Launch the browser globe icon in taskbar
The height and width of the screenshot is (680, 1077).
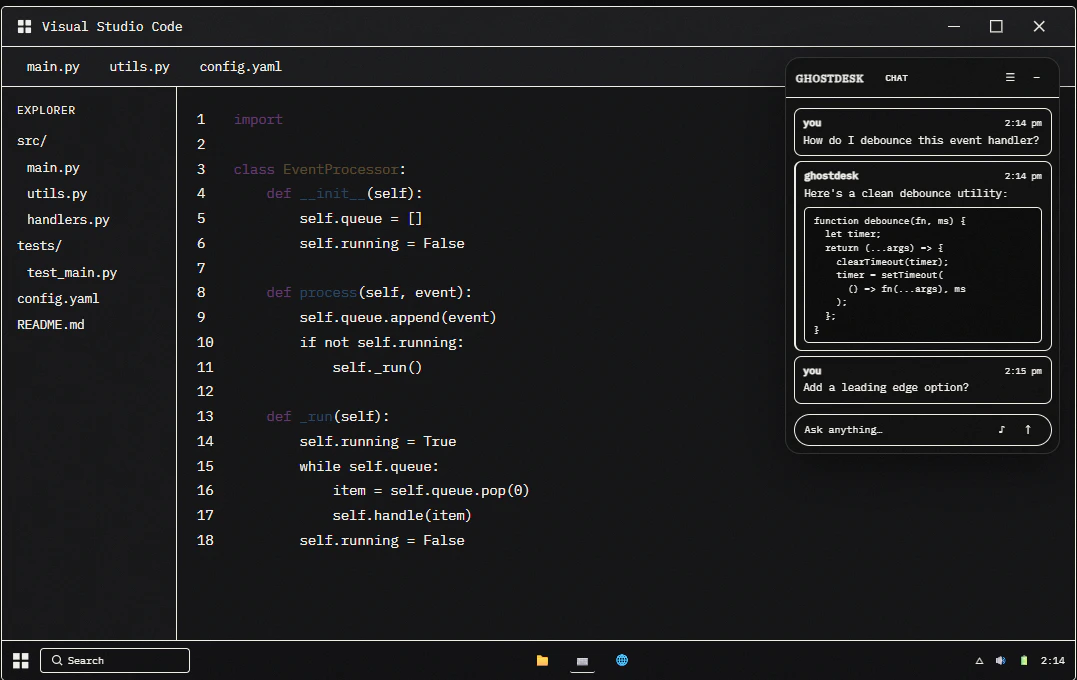coord(622,660)
